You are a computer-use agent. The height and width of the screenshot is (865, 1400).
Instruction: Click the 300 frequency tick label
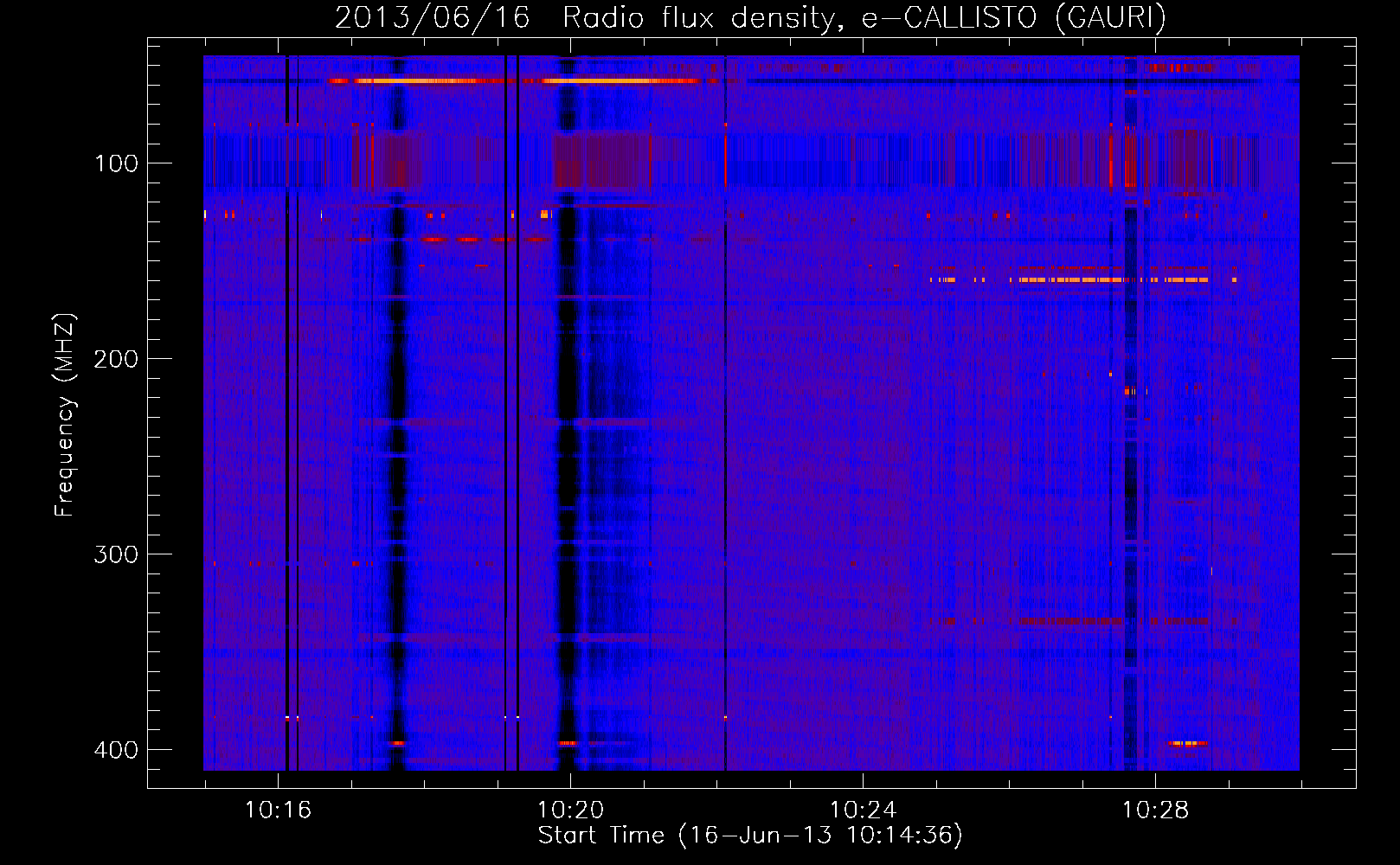(116, 554)
